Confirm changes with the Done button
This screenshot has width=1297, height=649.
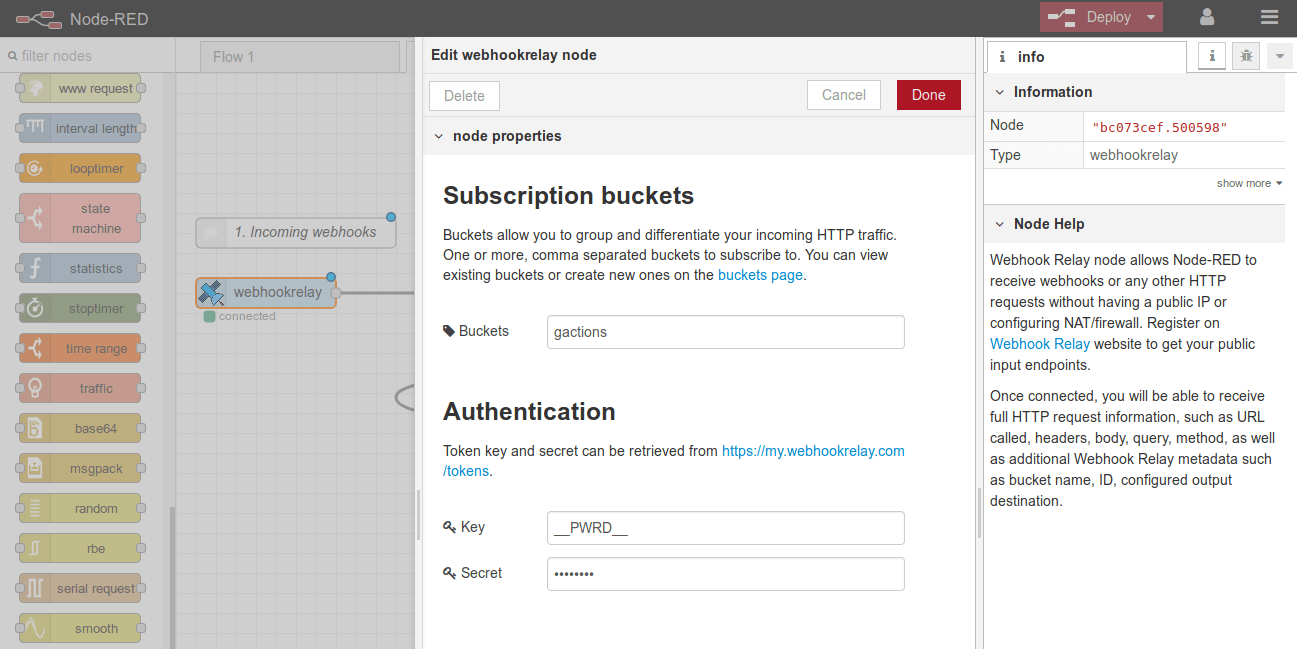point(928,94)
